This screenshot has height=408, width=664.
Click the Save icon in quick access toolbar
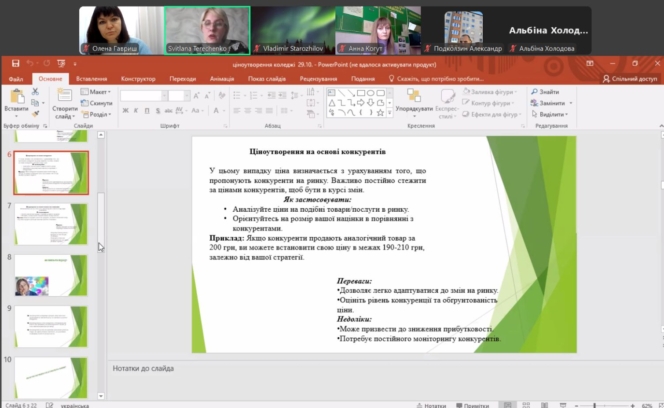pyautogui.click(x=13, y=63)
